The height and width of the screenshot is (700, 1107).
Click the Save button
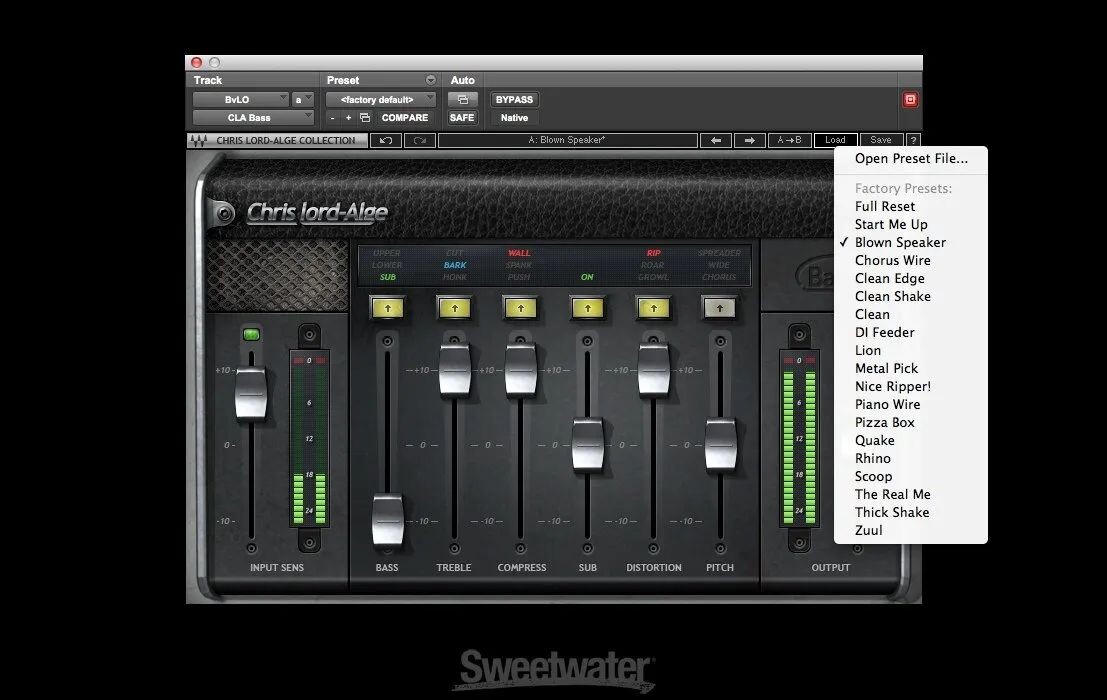(880, 141)
